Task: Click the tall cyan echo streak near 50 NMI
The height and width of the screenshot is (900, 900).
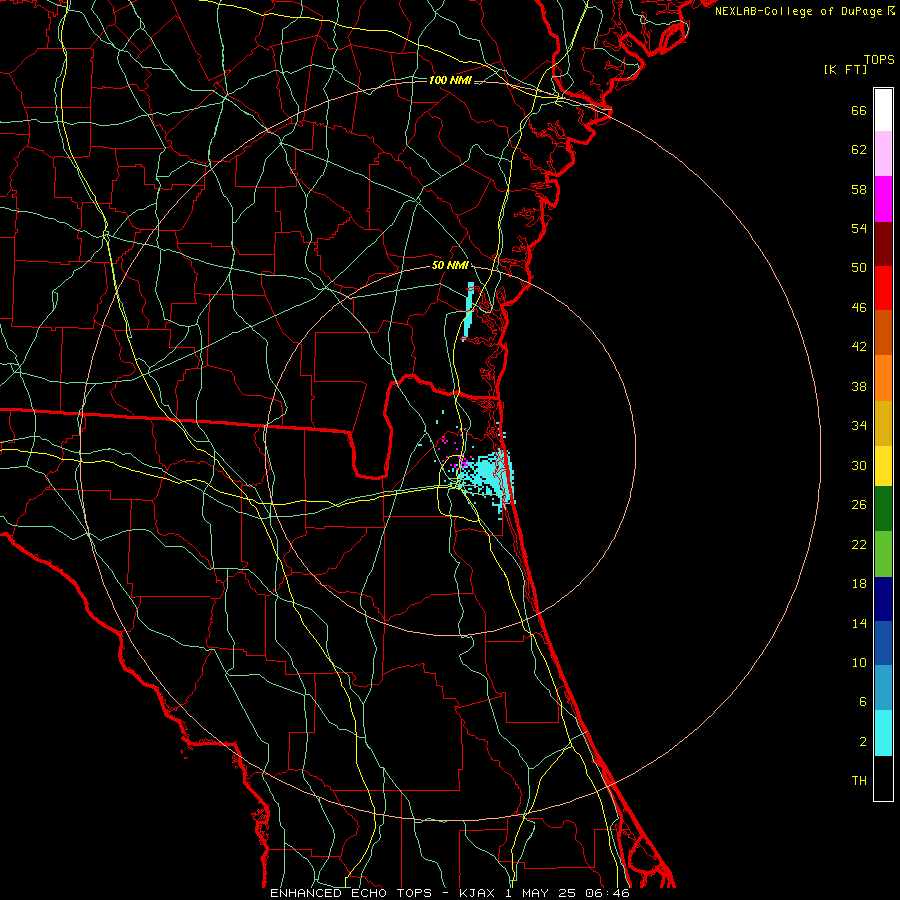Action: 468,311
